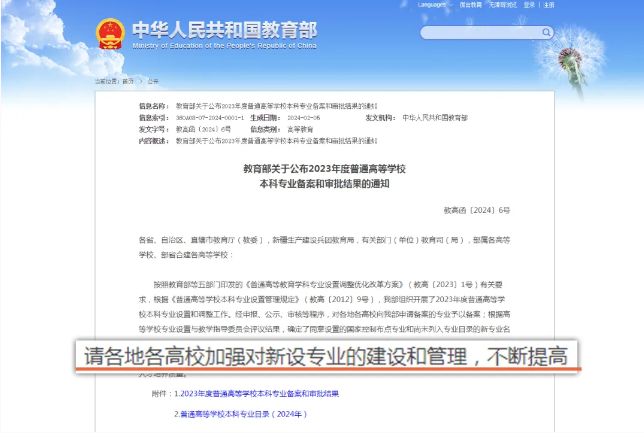The image size is (644, 433).
Task: Click the national emblem logo
Action: 109,34
